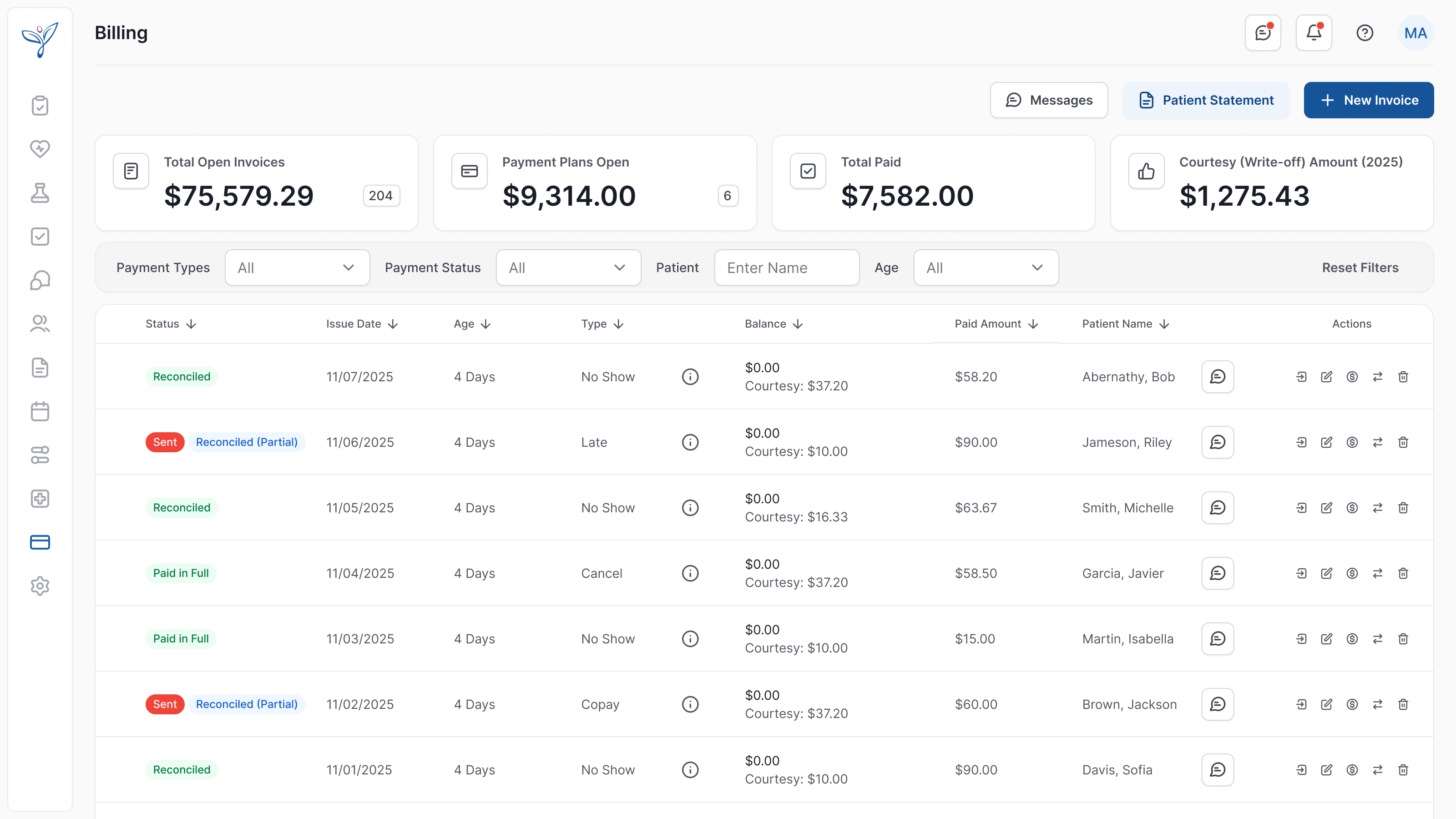
Task: Expand the Payment Types dropdown
Action: point(297,268)
